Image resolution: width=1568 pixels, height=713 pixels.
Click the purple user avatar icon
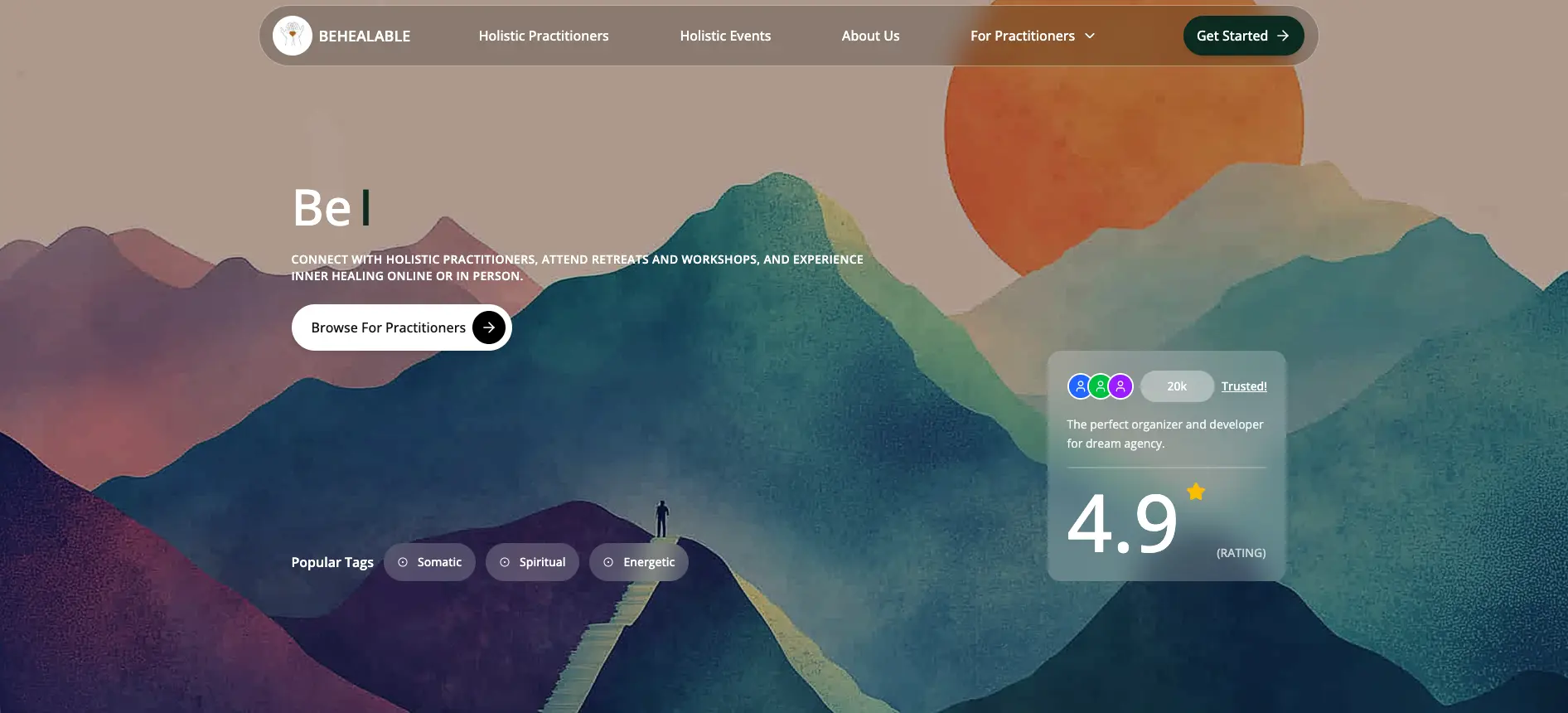pos(1120,386)
